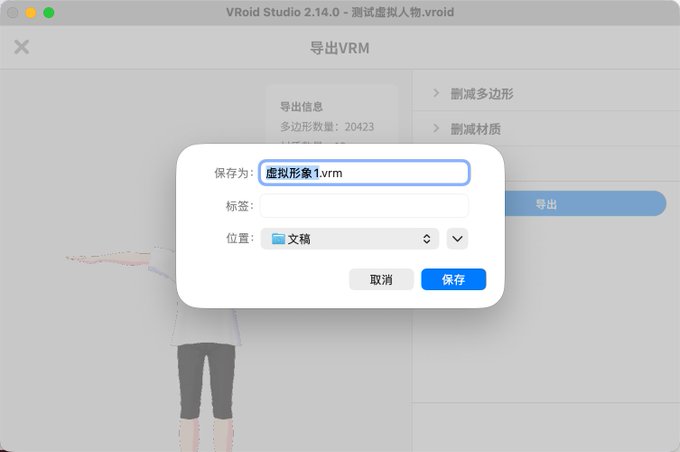Click the VRoid Studio window title bar
The height and width of the screenshot is (452, 680).
point(340,12)
